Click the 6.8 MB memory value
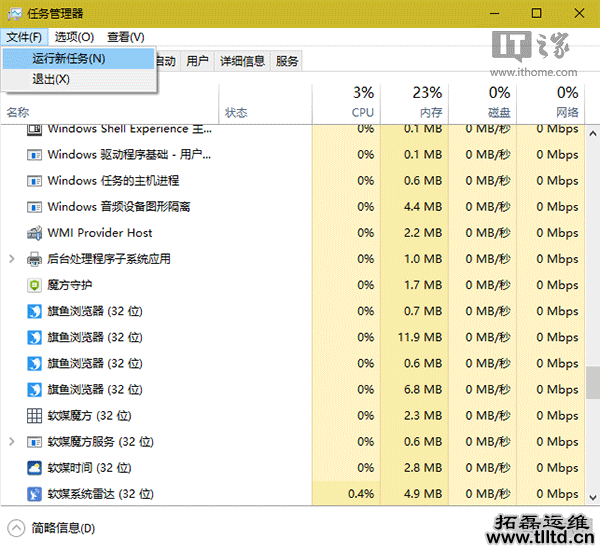The width and height of the screenshot is (600, 551). coord(423,390)
